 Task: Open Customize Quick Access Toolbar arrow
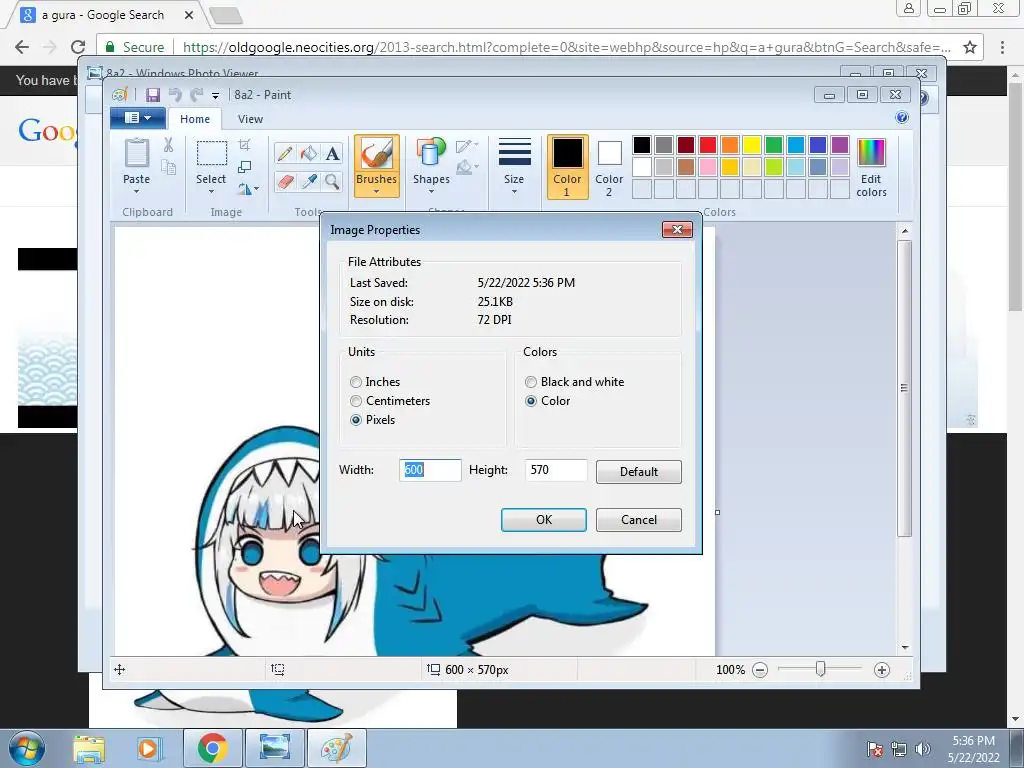point(215,96)
